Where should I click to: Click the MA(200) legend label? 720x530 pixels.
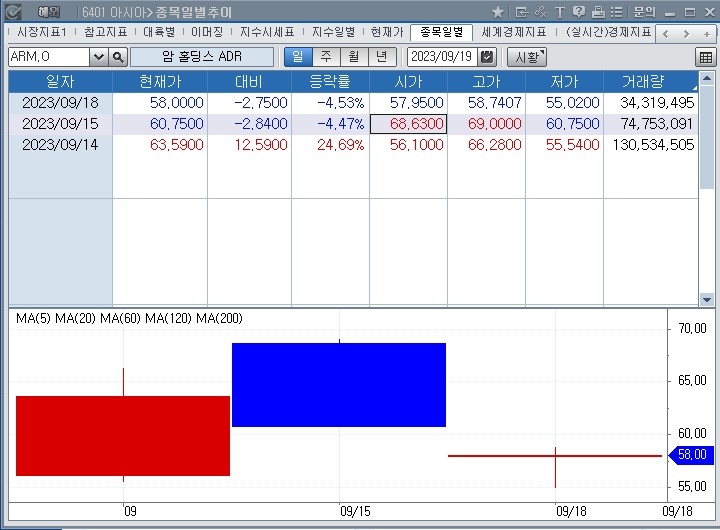point(219,318)
